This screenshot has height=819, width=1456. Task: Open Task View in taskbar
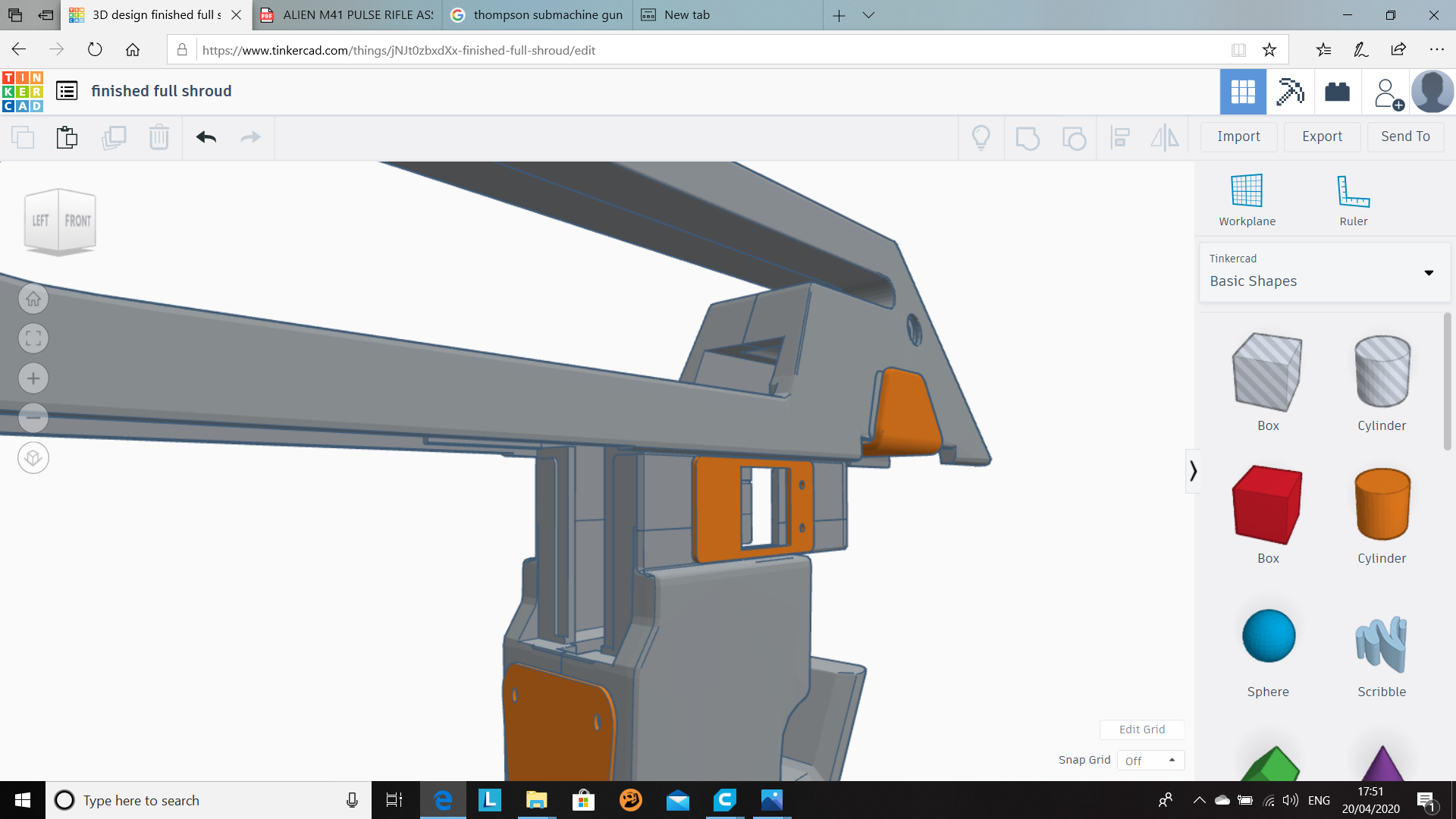coord(394,800)
